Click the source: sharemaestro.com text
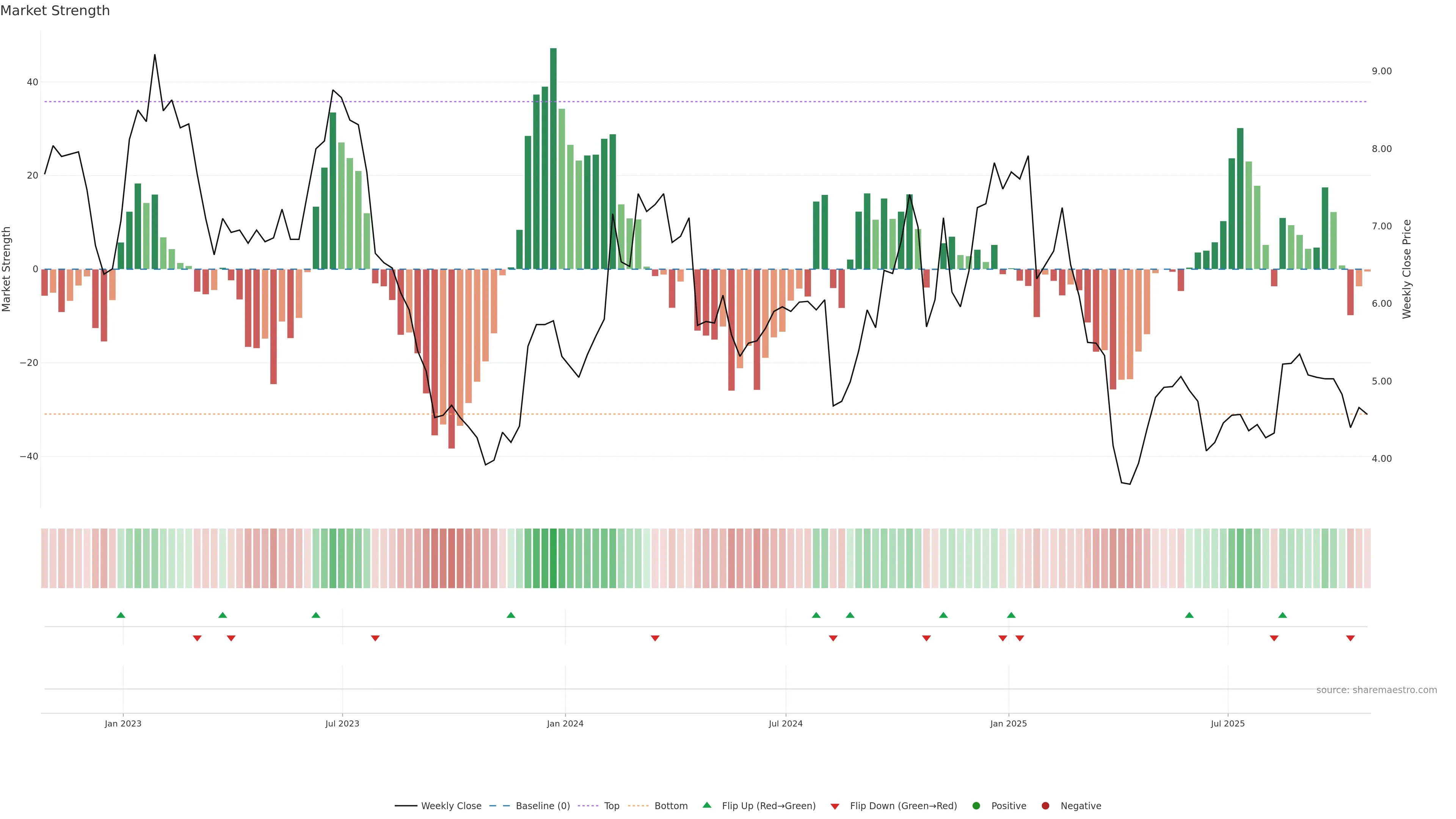The width and height of the screenshot is (1456, 819). (1376, 690)
